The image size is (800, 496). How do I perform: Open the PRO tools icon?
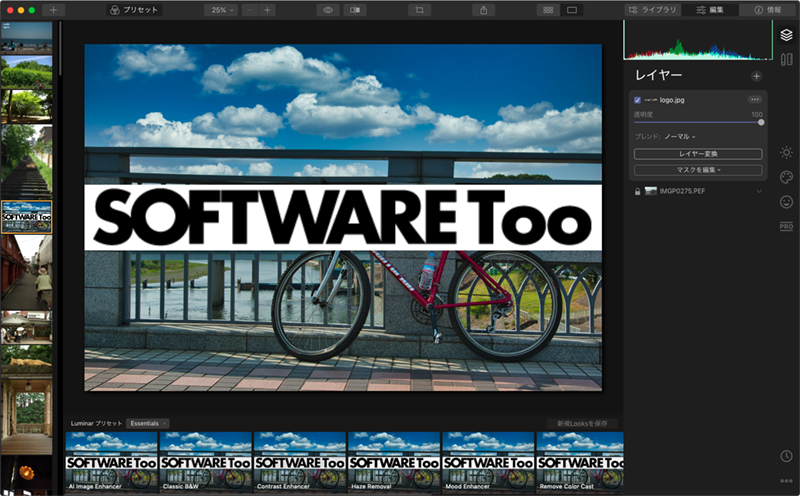tap(786, 226)
